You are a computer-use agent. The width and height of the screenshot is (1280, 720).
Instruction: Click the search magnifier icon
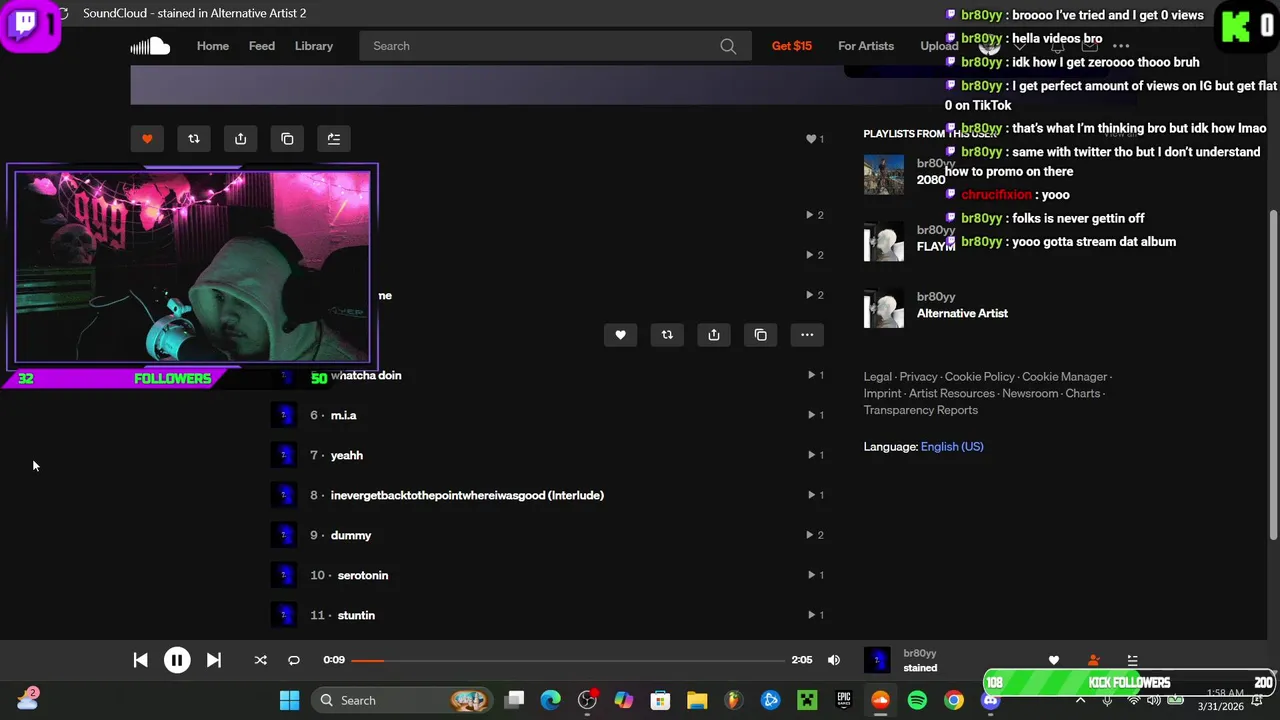point(728,46)
